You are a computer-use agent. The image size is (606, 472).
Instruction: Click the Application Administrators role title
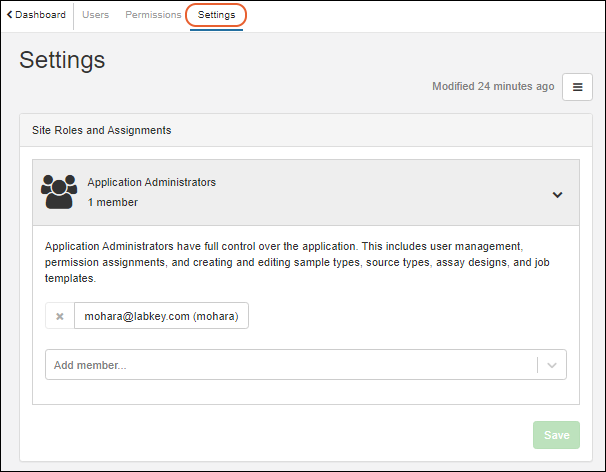tap(151, 182)
